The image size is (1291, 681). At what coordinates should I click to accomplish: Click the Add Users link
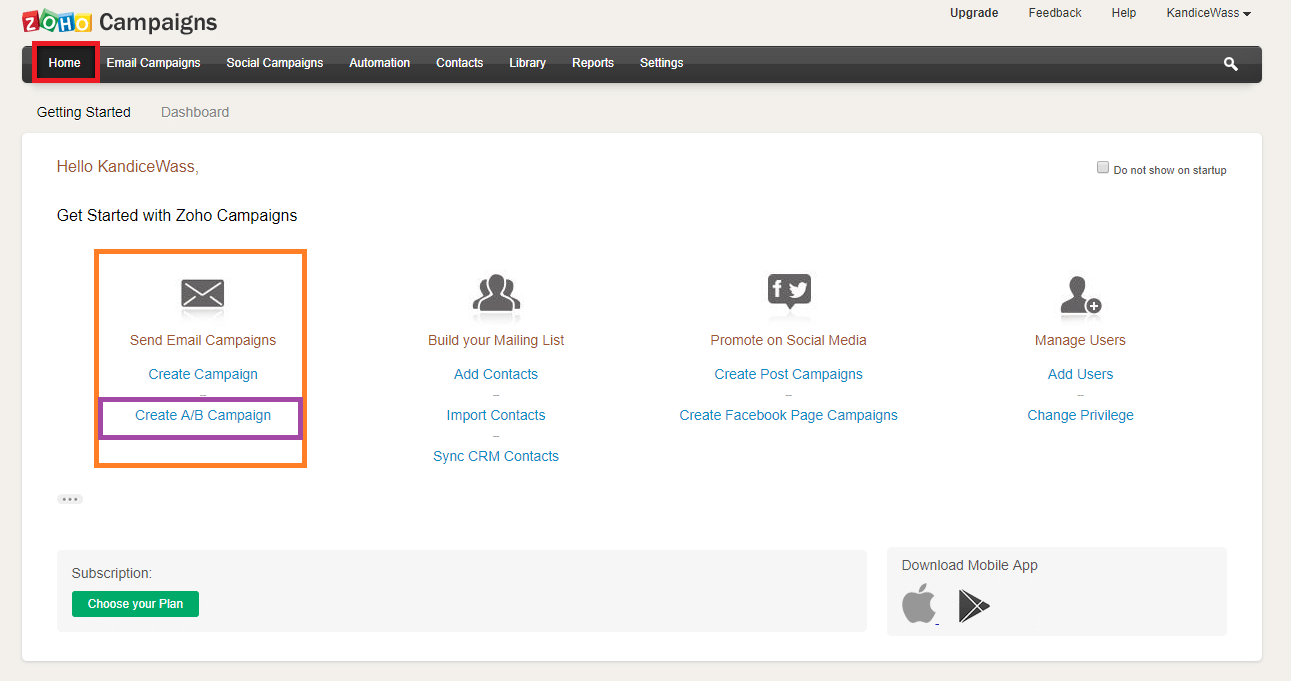pos(1081,374)
